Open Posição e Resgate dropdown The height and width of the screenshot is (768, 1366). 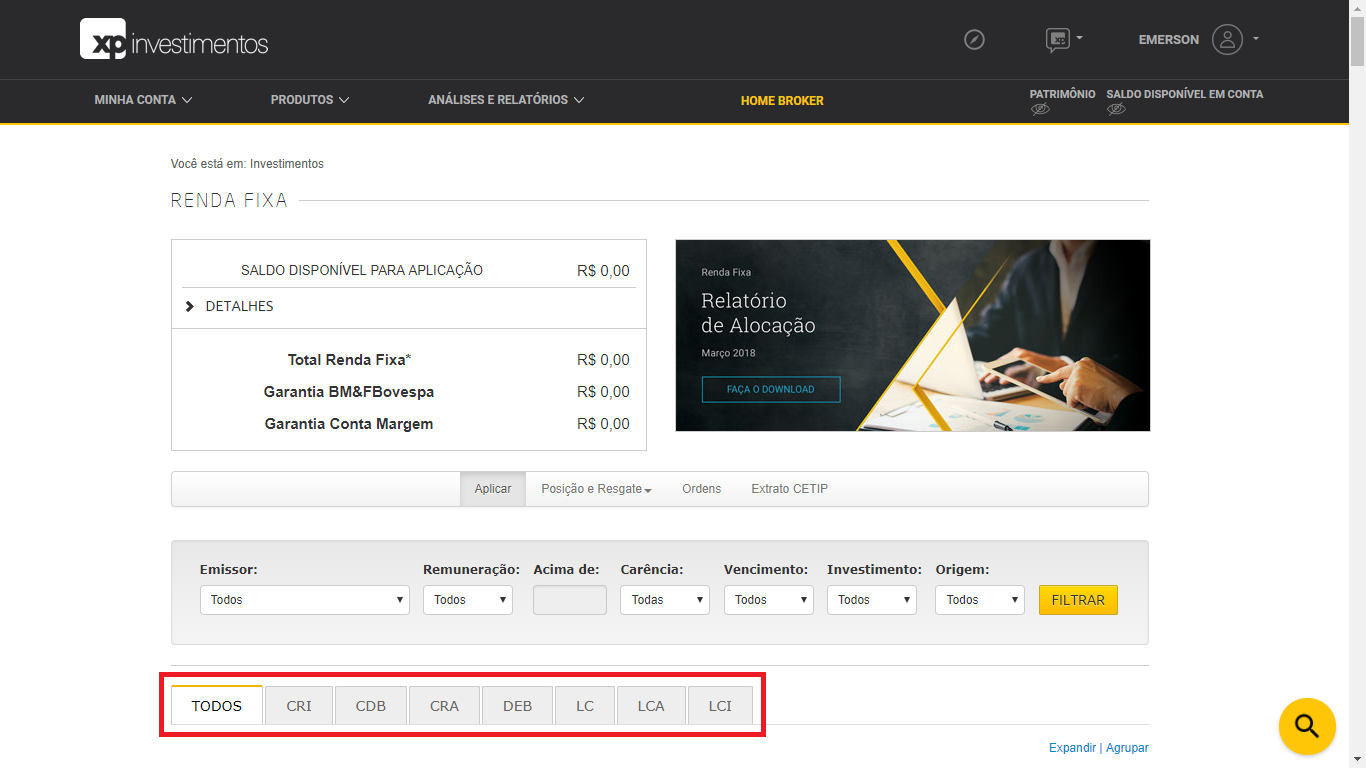[596, 489]
